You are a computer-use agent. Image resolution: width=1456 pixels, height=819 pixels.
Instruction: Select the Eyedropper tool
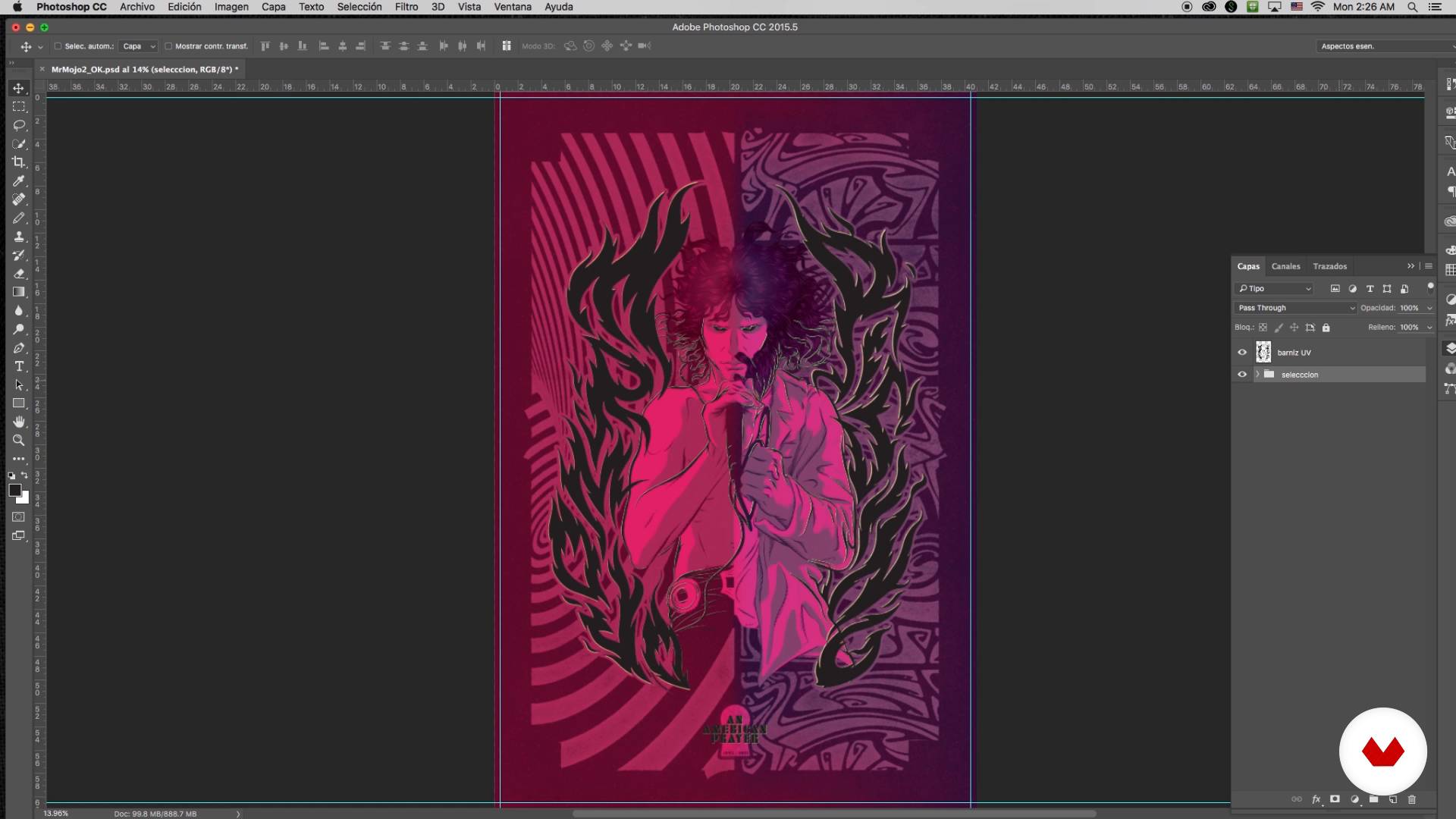(19, 180)
